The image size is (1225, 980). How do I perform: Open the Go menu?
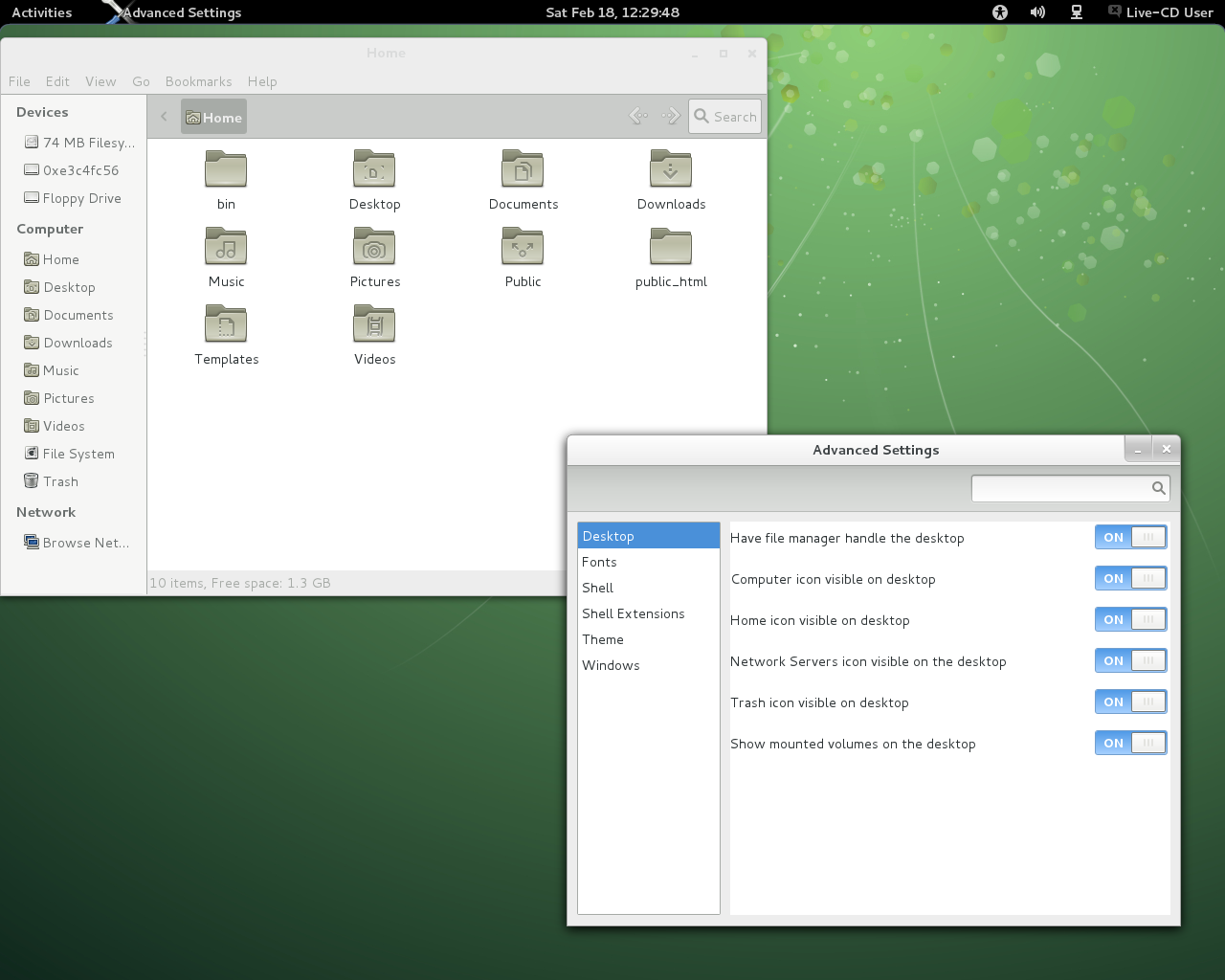pyautogui.click(x=141, y=81)
